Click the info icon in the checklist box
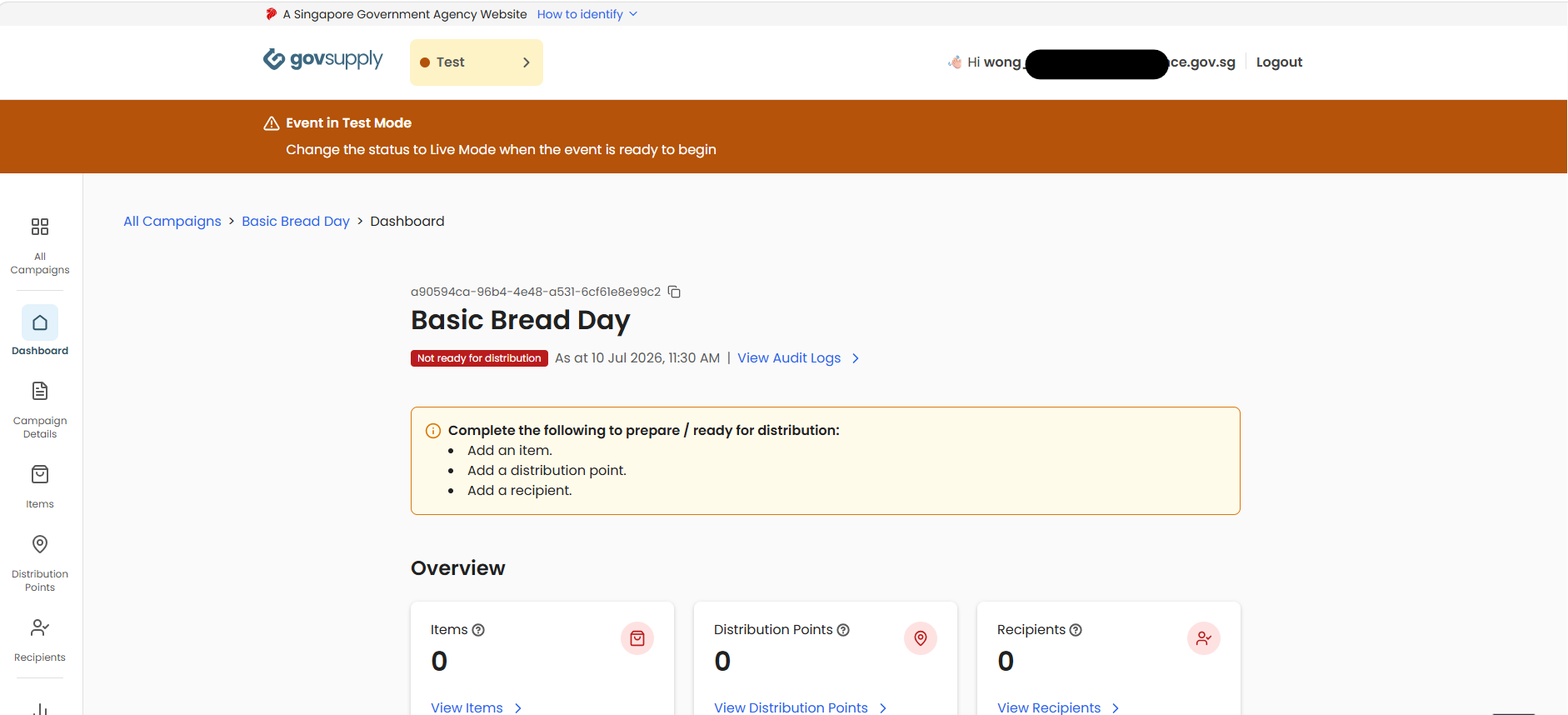 pyautogui.click(x=433, y=431)
